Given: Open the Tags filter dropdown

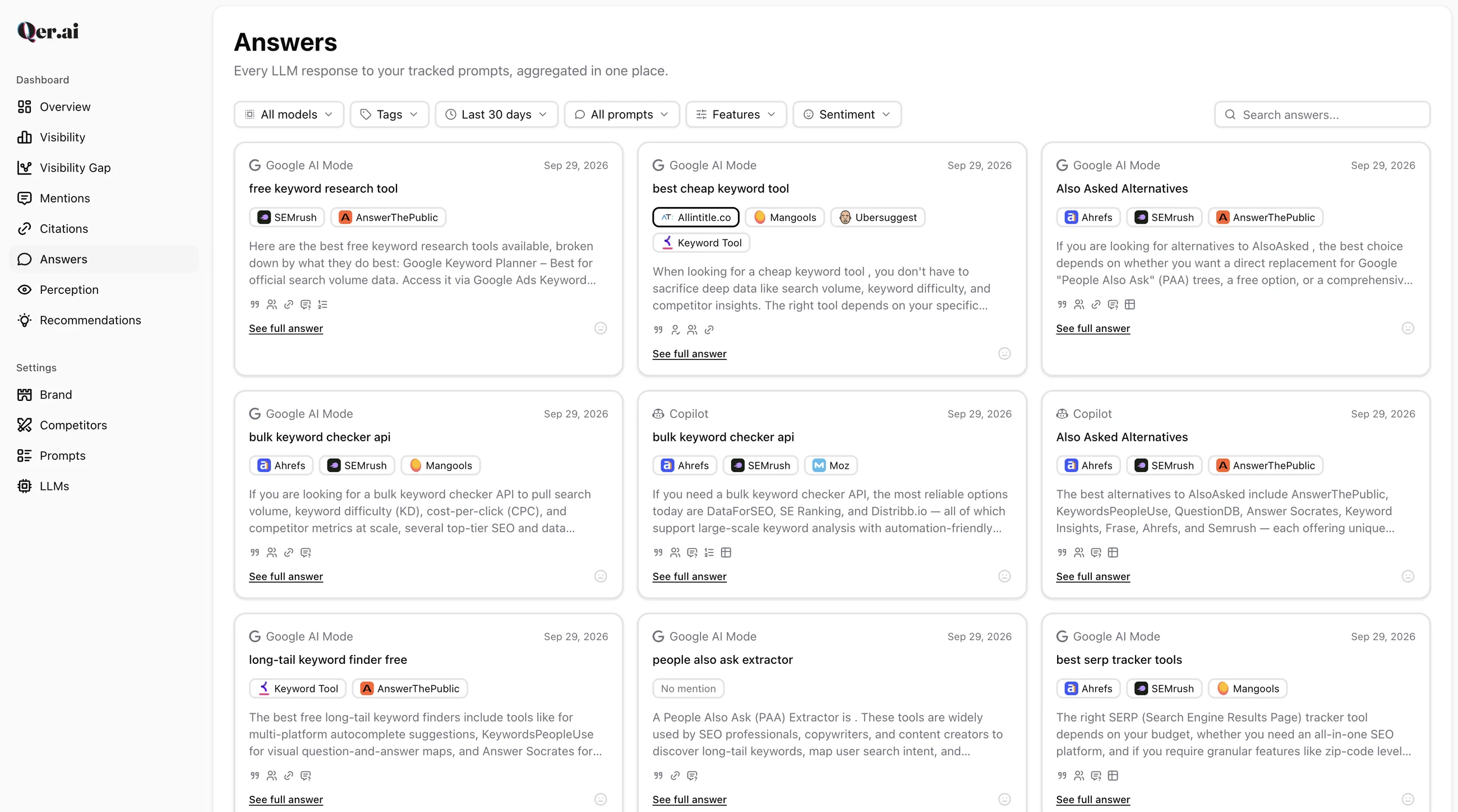Looking at the screenshot, I should 389,115.
